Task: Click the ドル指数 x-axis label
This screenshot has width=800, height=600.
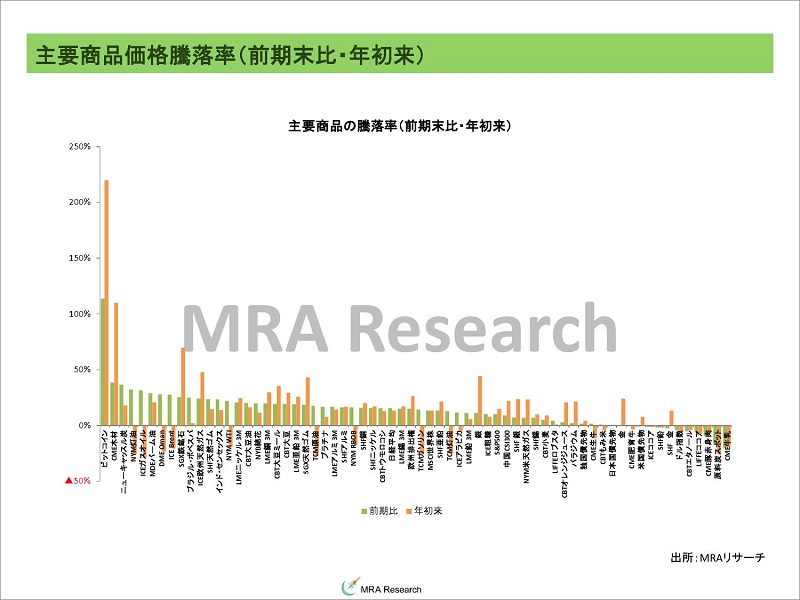Action: (678, 446)
